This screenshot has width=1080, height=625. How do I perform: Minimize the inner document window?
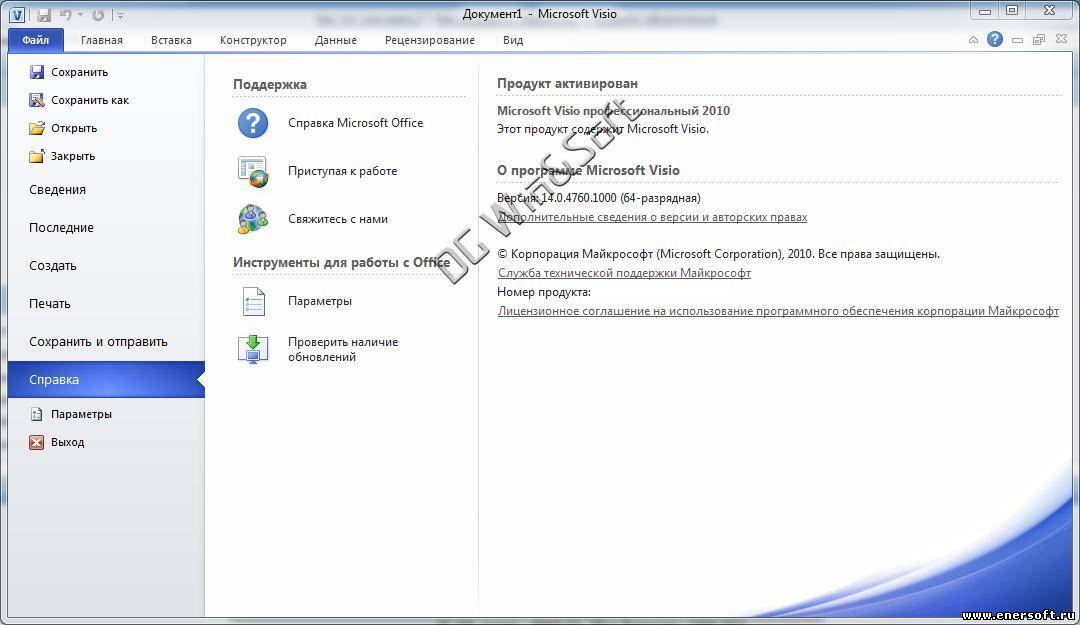coord(1017,40)
